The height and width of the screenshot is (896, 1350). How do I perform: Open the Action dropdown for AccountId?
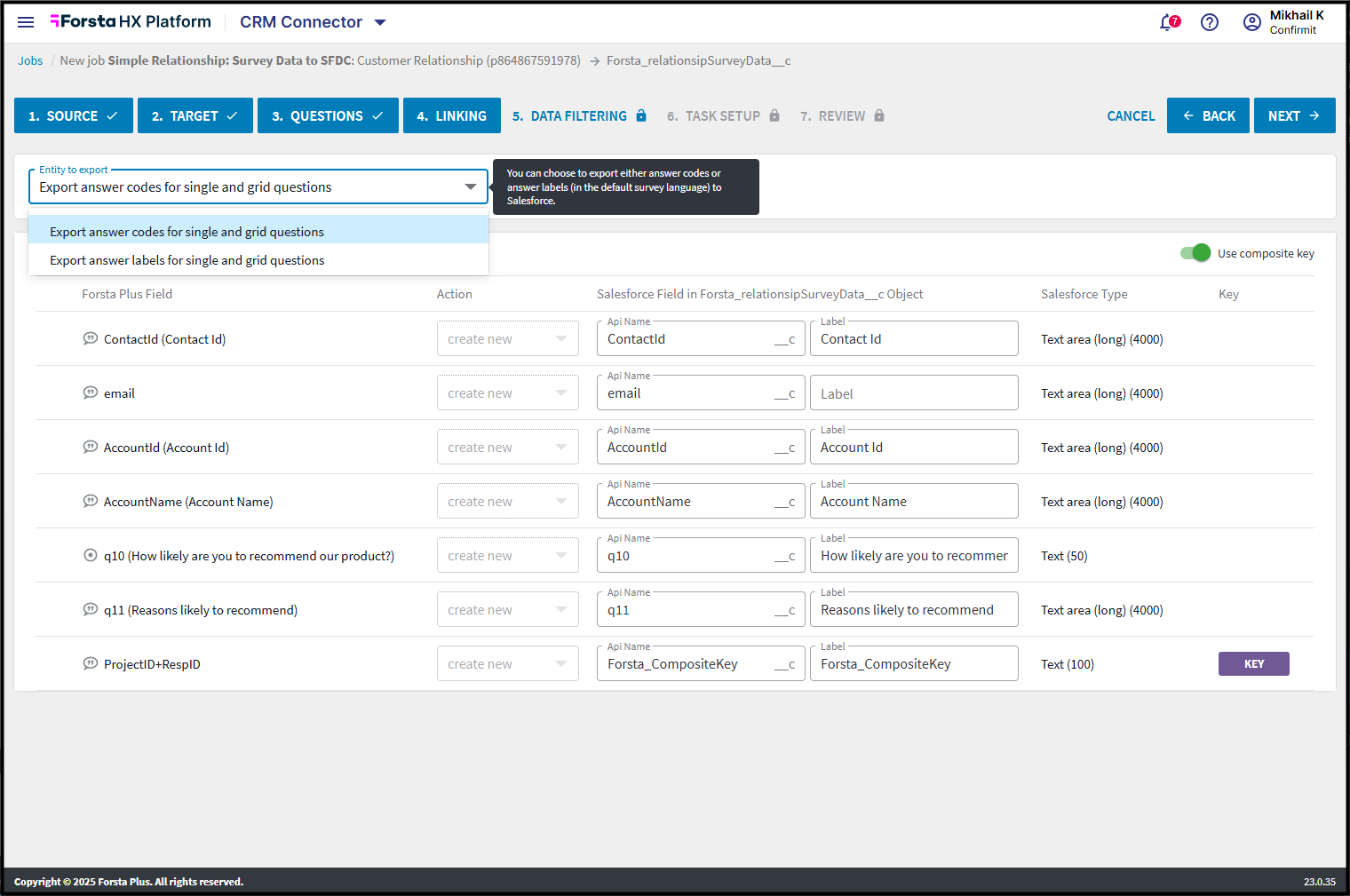pos(508,447)
